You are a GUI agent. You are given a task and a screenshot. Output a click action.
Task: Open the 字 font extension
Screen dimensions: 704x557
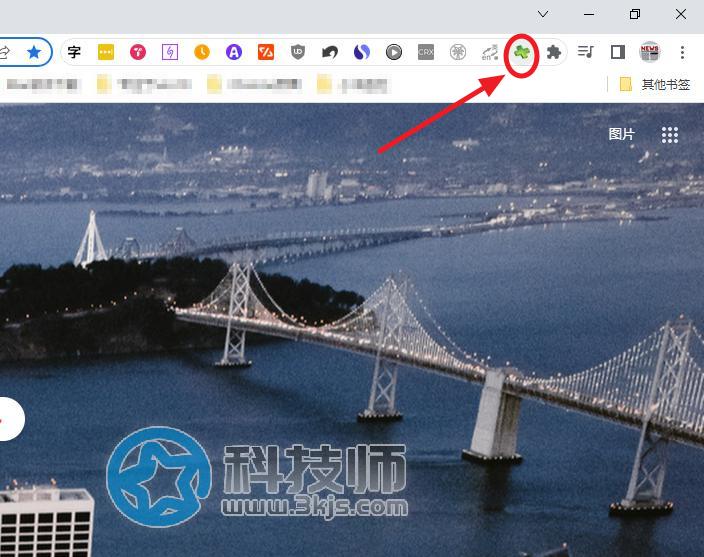pyautogui.click(x=74, y=52)
